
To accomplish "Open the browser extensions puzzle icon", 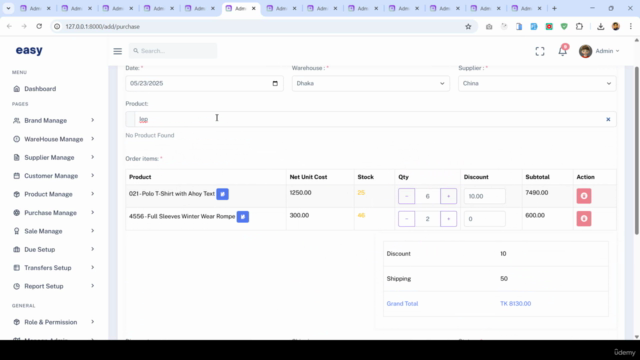I will tap(579, 27).
